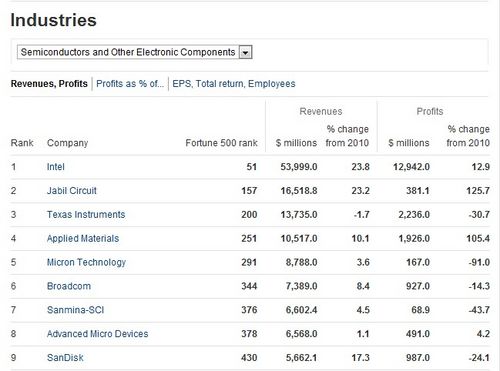Click the Profits % change from 2010 header
Viewport: 500px width, 371px height.
(x=468, y=136)
